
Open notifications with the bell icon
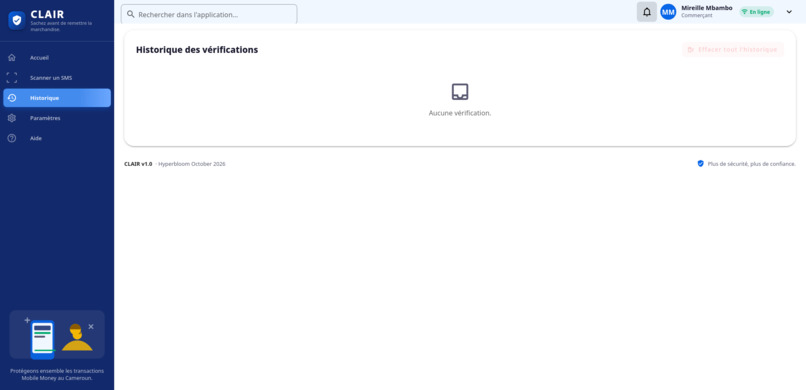pyautogui.click(x=647, y=12)
